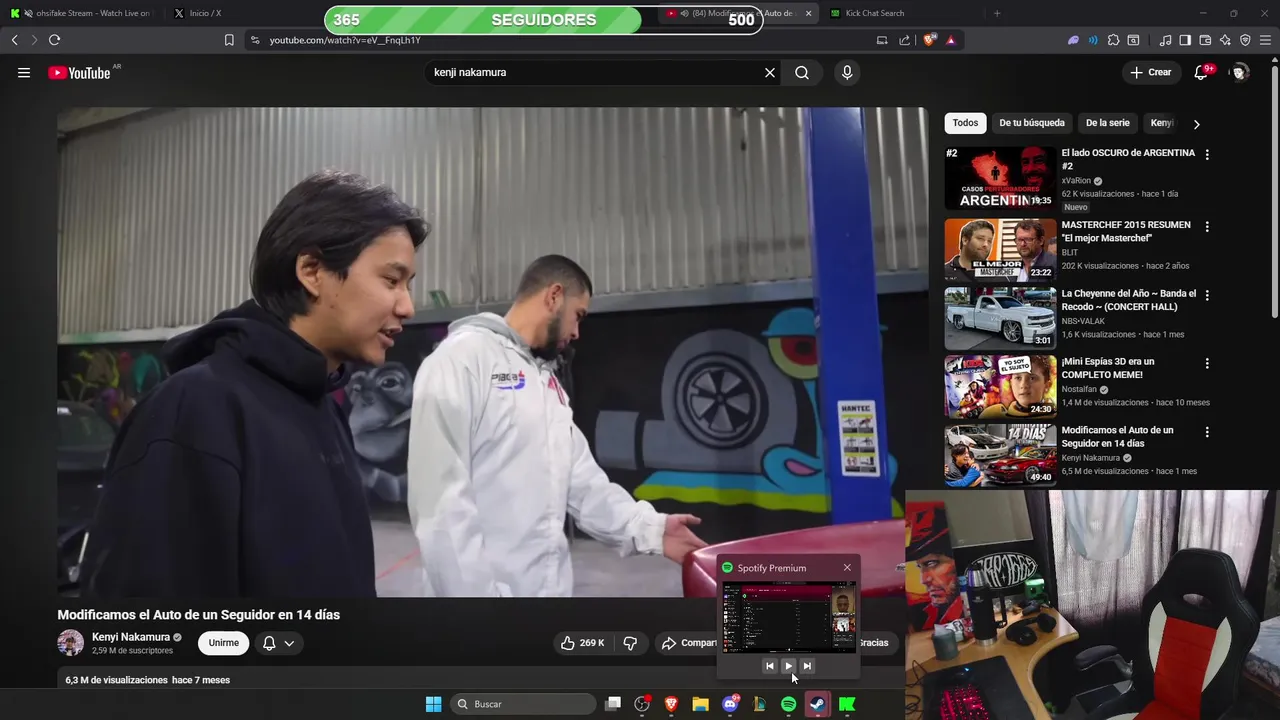Click the Crear button

(1150, 72)
